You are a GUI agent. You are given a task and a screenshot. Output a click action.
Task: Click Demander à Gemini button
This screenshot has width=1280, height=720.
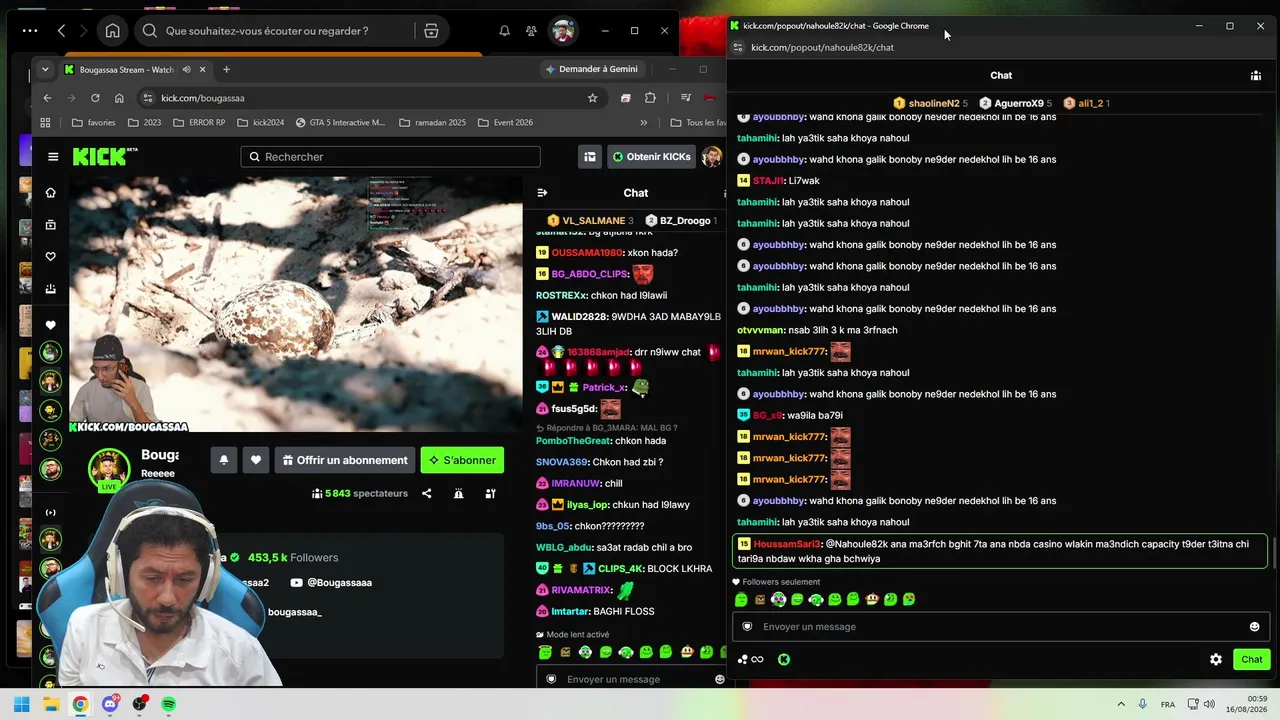pyautogui.click(x=592, y=69)
